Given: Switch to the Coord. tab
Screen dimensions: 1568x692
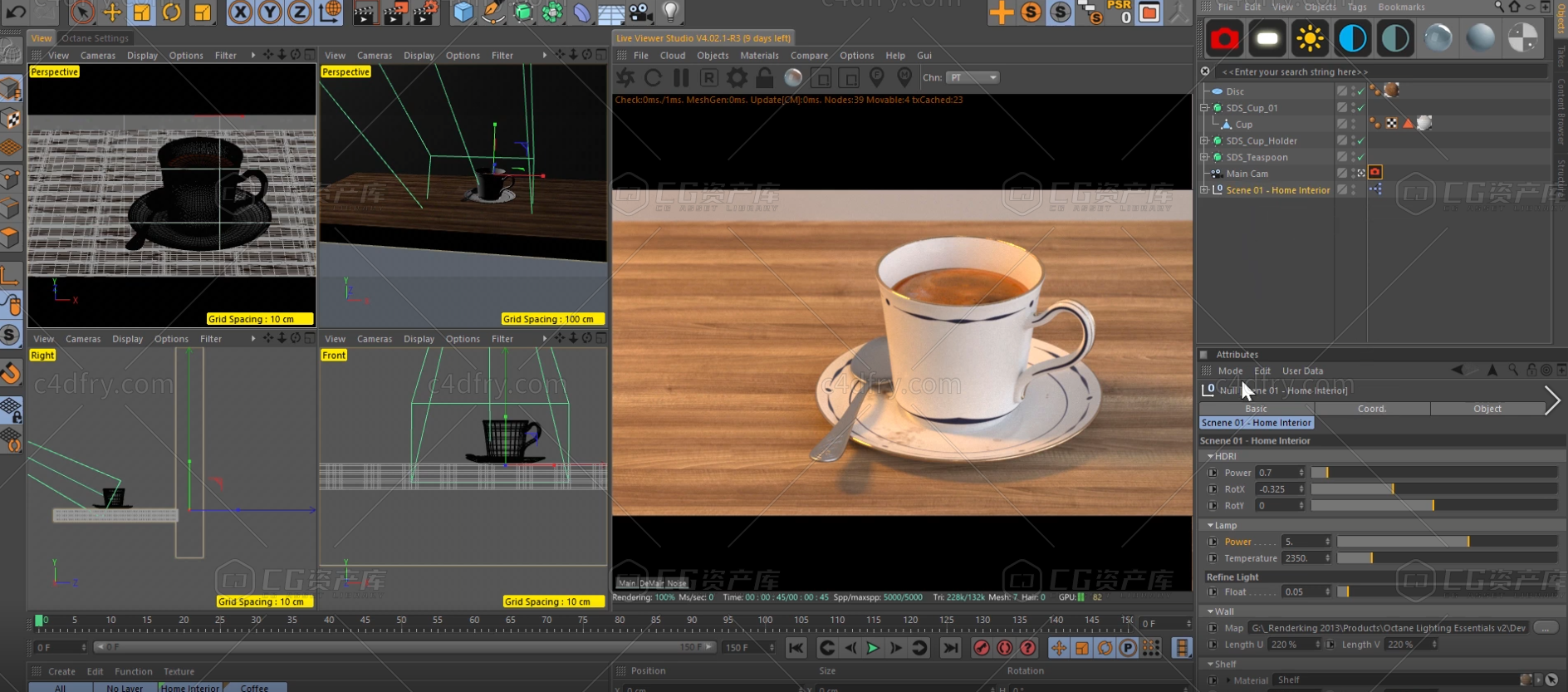Looking at the screenshot, I should 1372,409.
